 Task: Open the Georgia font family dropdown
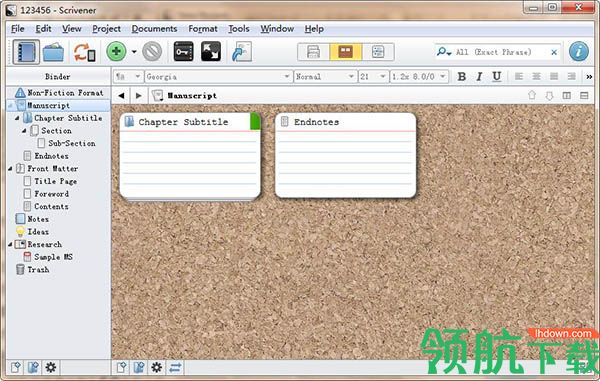(218, 77)
